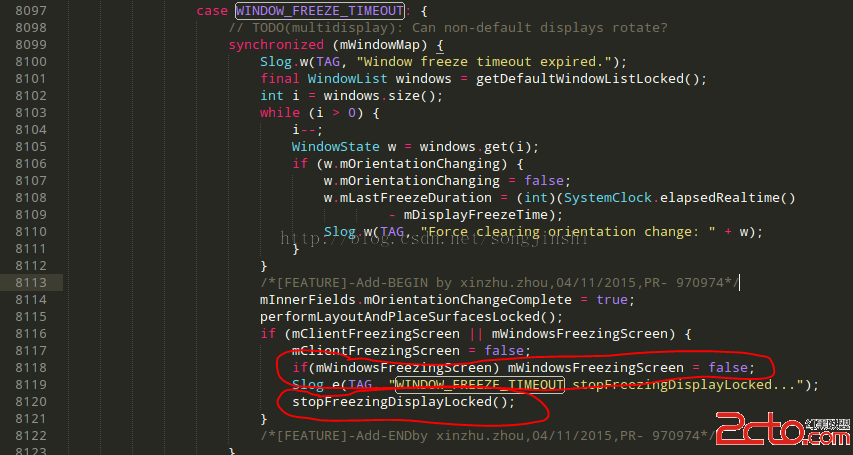The height and width of the screenshot is (455, 853).
Task: Click WINDOW_FREEZE_TIMEOUT inside the Slog.e string
Action: click(480, 385)
